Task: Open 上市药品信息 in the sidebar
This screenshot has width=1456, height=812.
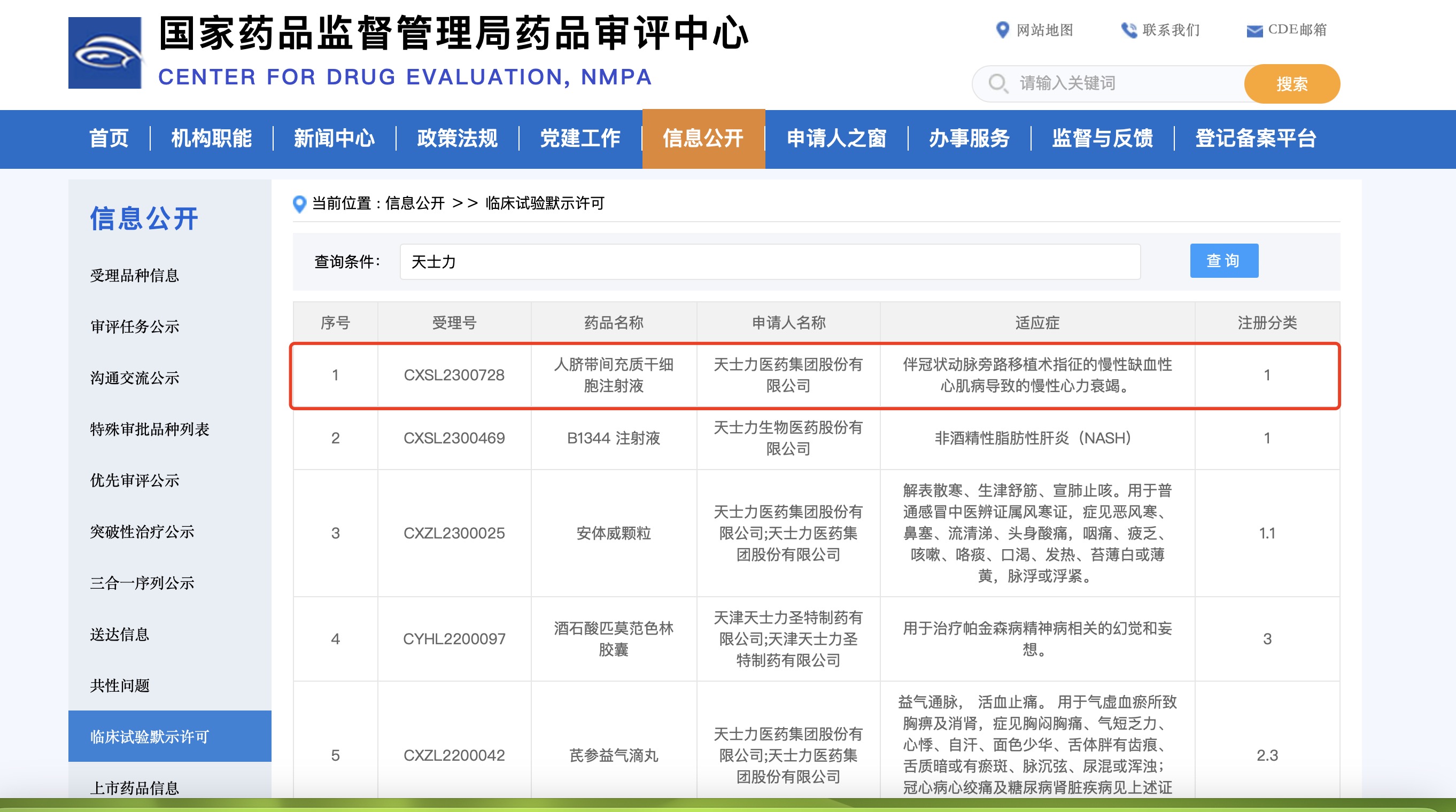Action: 135,788
